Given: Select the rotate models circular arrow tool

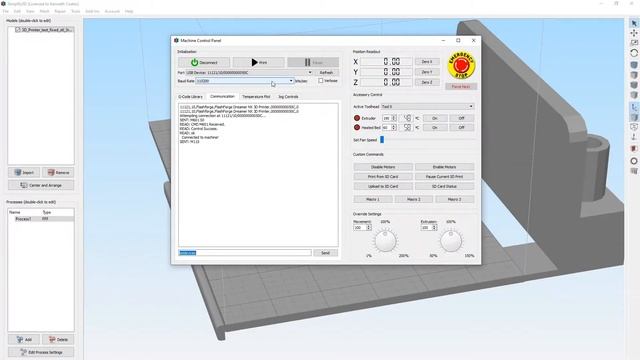Looking at the screenshot, I should click(634, 53).
